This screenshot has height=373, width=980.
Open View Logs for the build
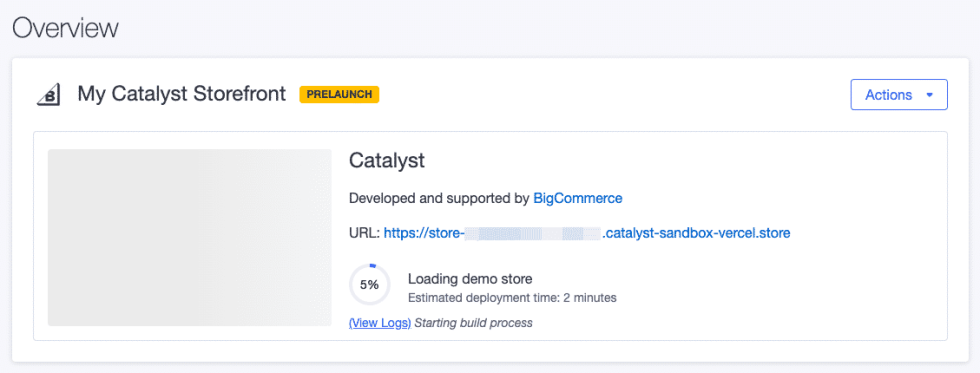tap(379, 323)
